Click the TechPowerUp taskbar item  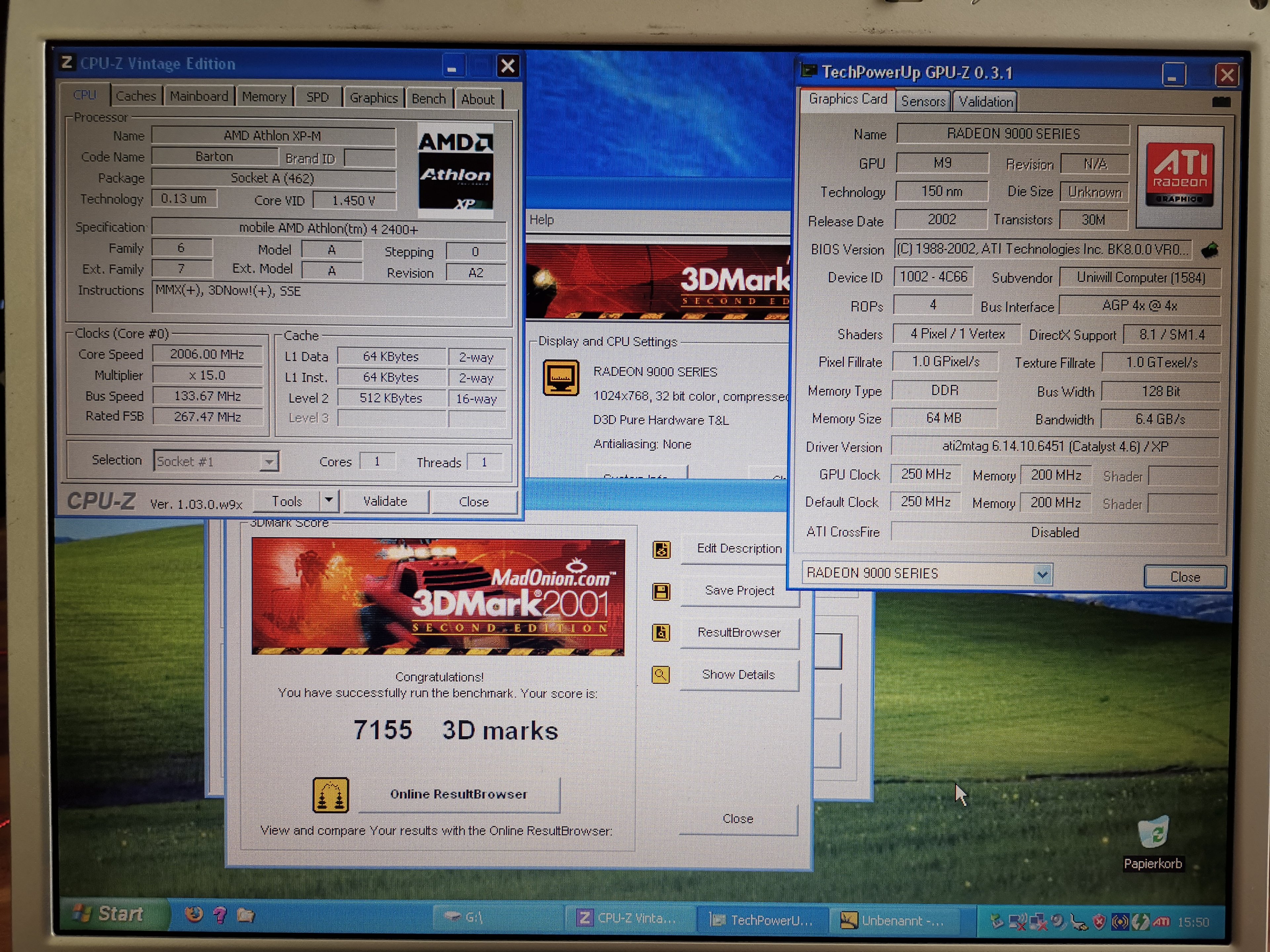click(762, 920)
